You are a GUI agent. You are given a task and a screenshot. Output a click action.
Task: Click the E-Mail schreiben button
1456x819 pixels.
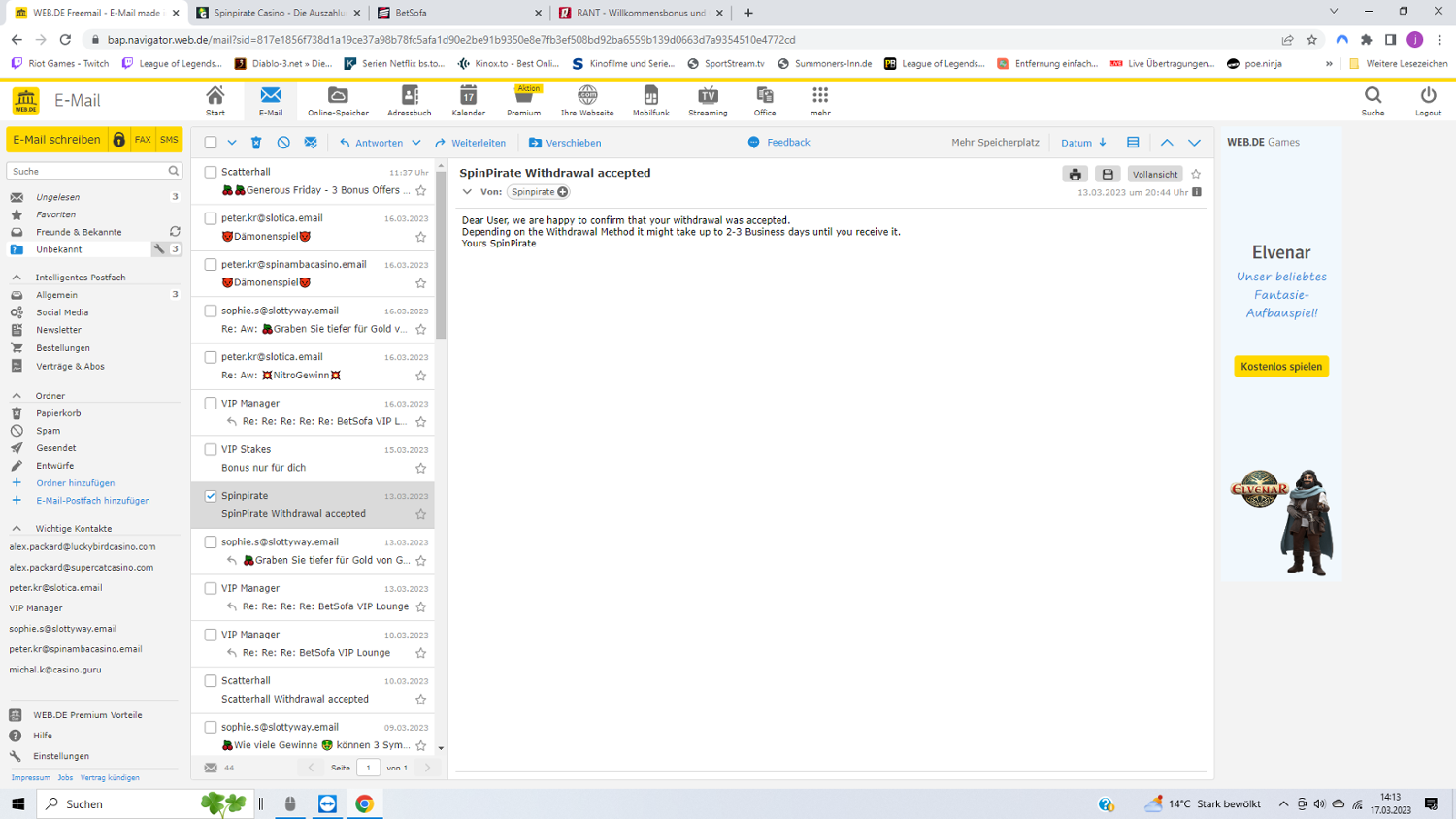pos(58,140)
